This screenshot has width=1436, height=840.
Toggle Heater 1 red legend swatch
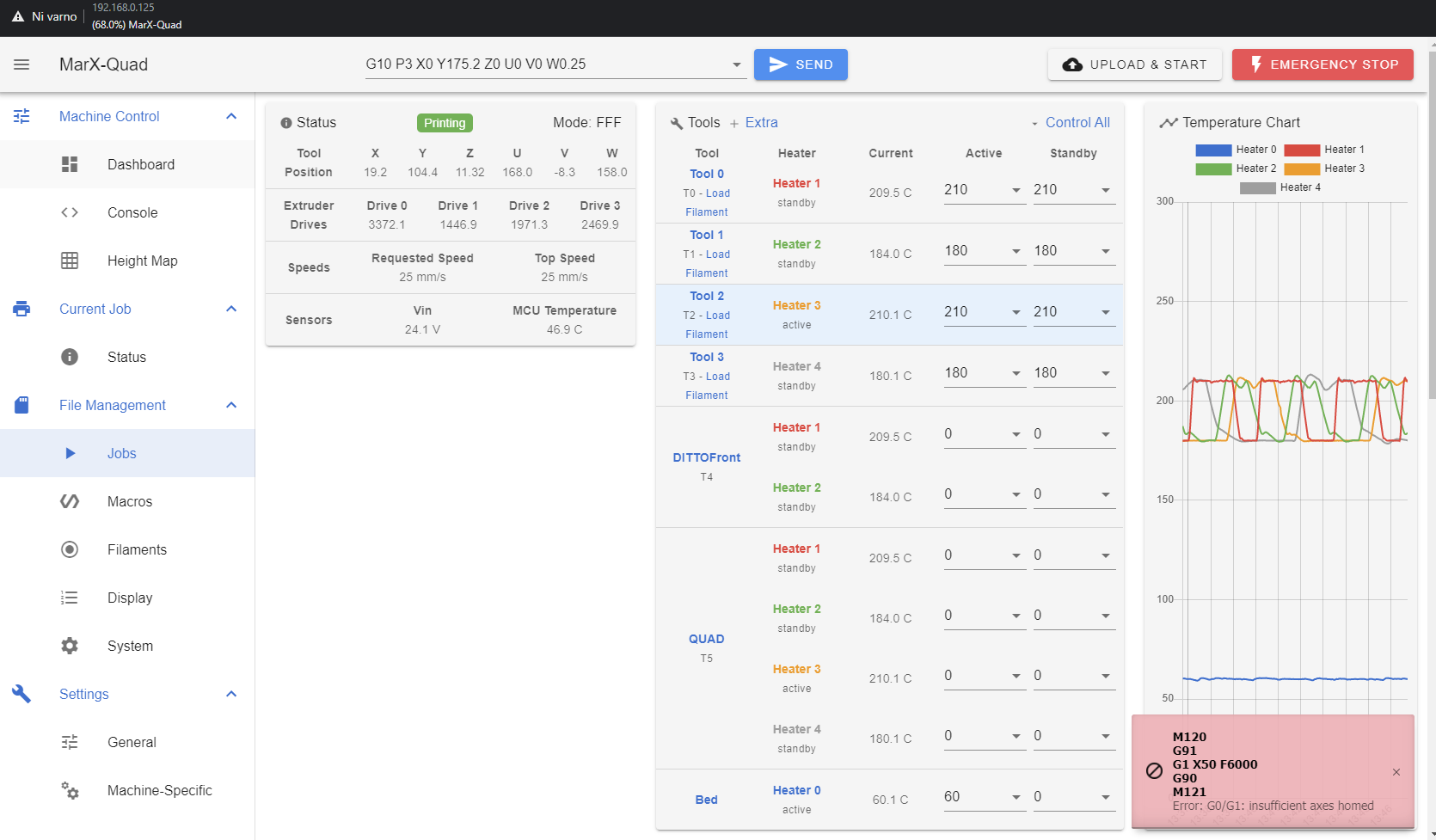[1302, 150]
